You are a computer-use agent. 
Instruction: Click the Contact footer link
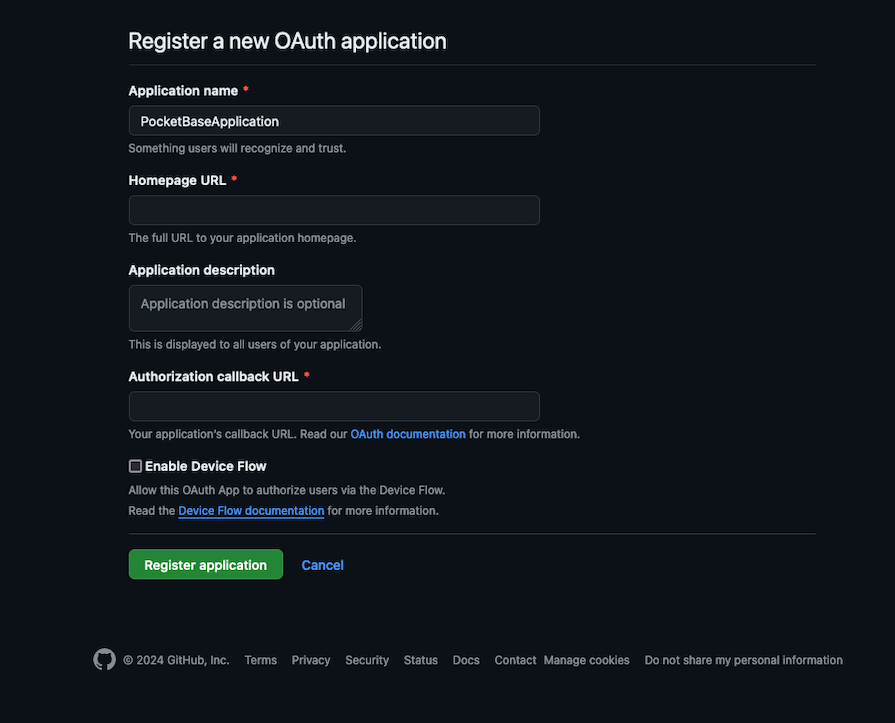515,660
